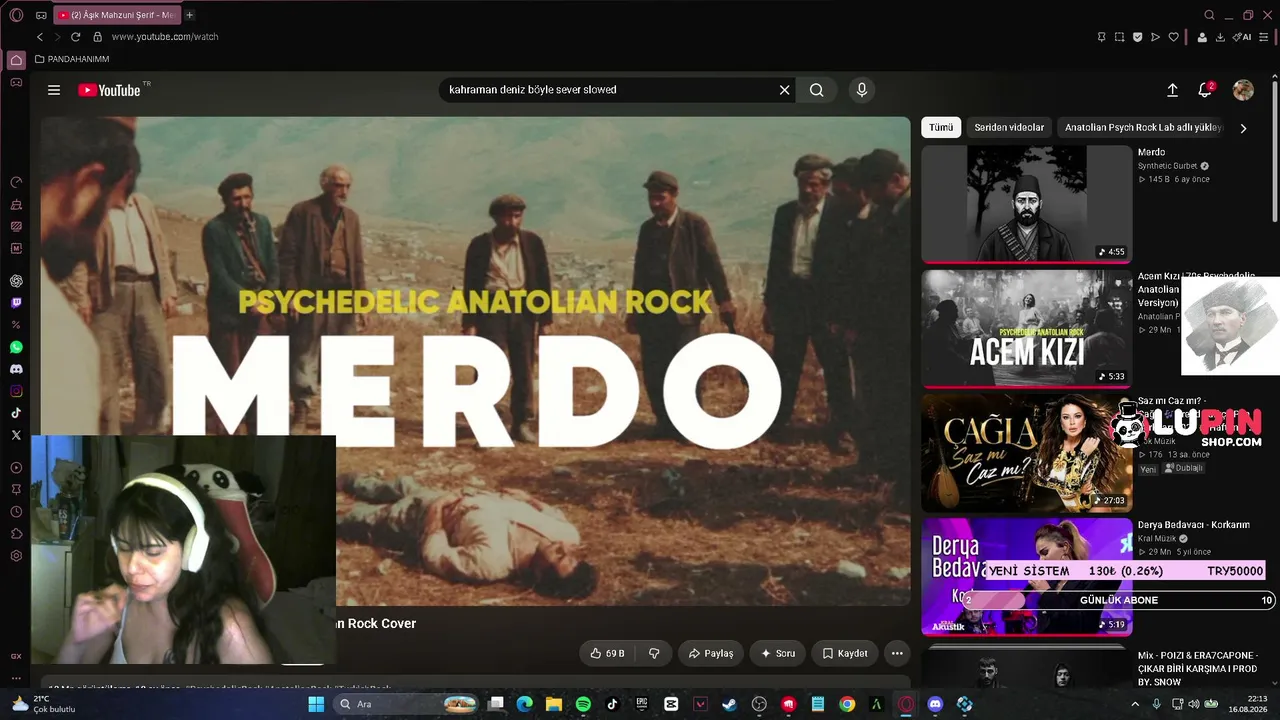Open Opera sidebar home icon
Viewport: 1280px width, 720px height.
16,60
